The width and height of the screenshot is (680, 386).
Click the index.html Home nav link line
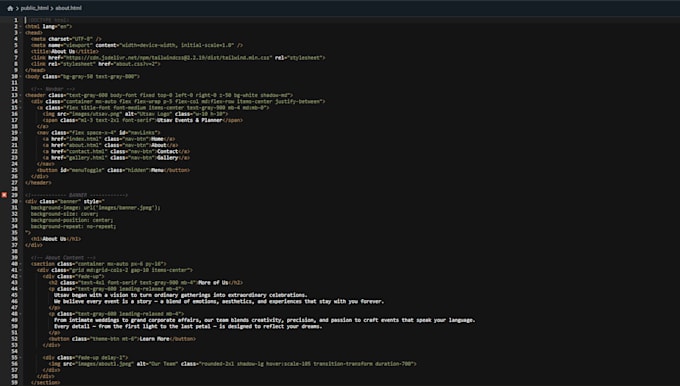tap(110, 139)
